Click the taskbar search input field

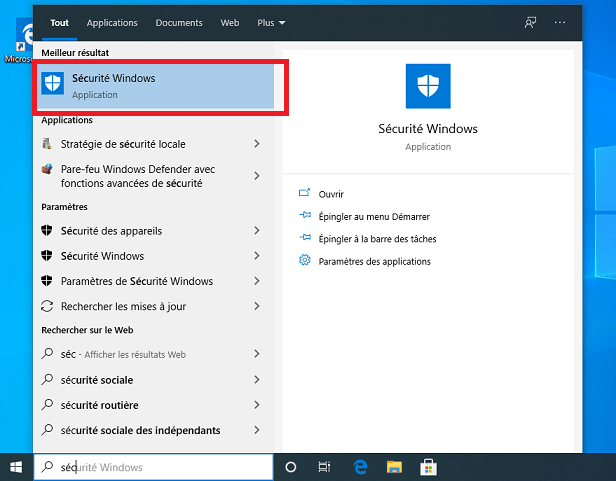point(160,467)
